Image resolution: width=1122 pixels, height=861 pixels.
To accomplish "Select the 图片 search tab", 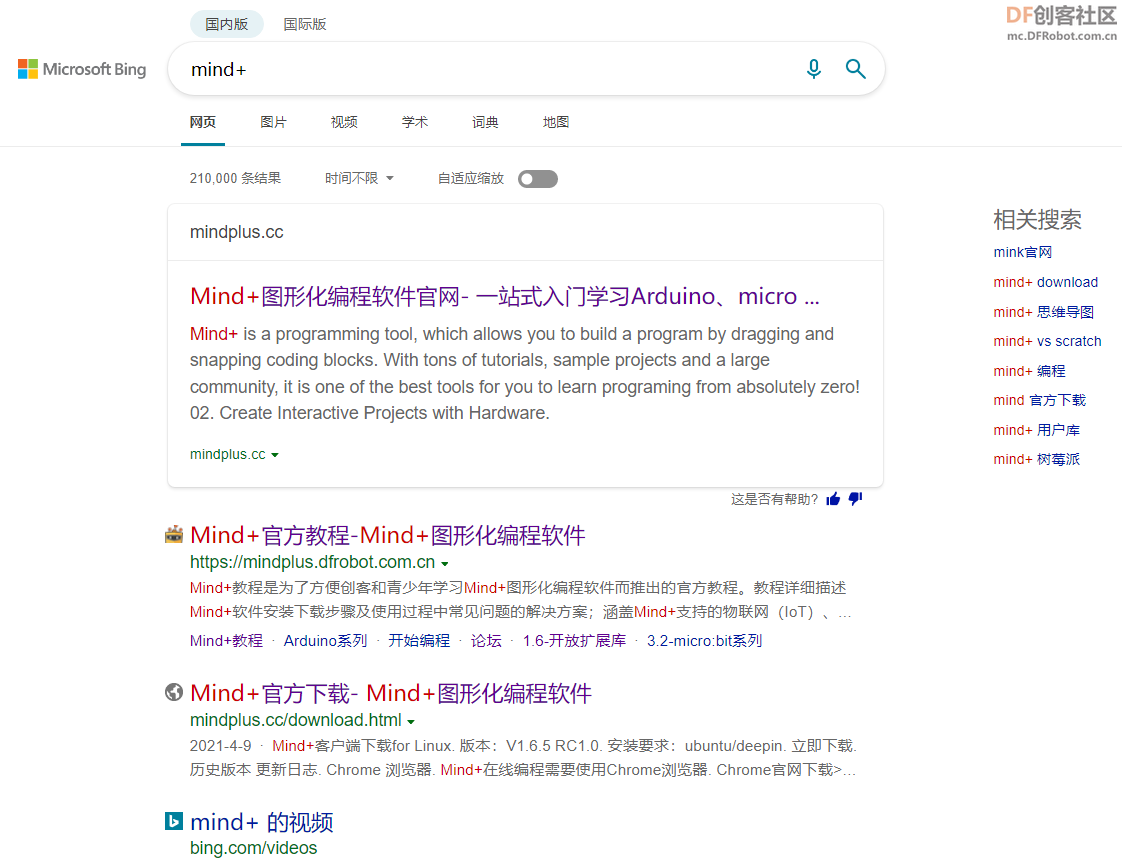I will 273,122.
